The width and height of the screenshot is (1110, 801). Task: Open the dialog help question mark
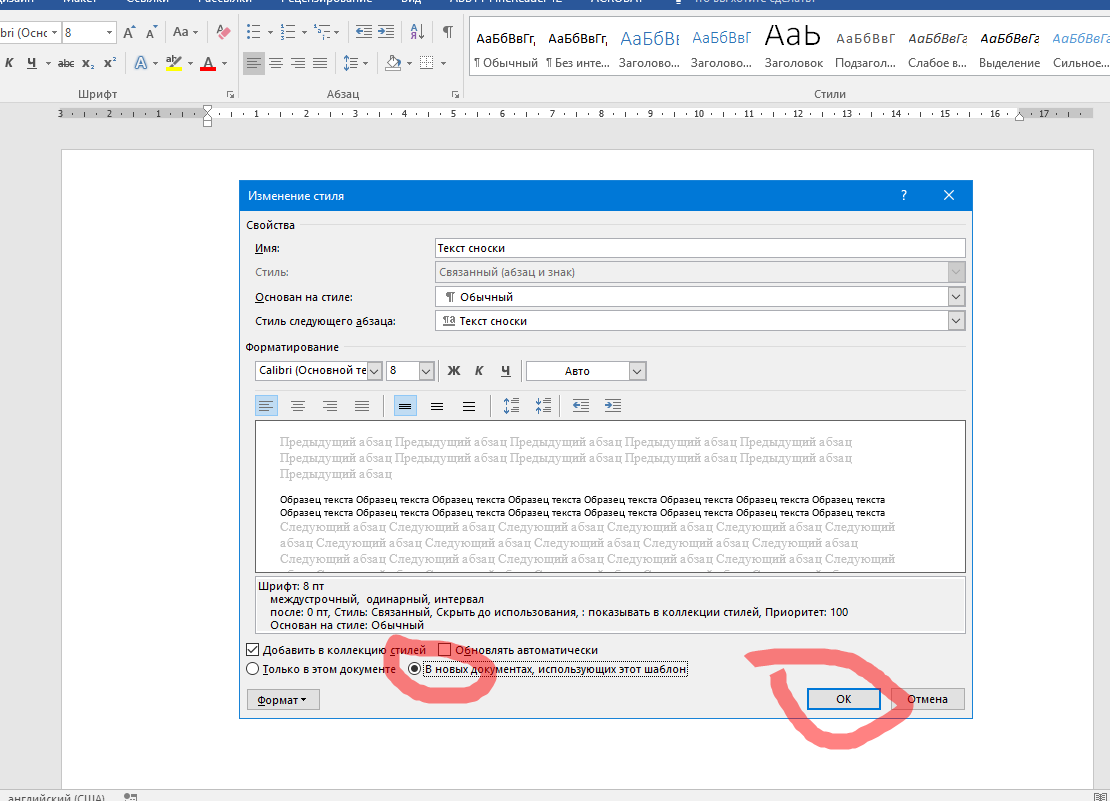tap(904, 196)
